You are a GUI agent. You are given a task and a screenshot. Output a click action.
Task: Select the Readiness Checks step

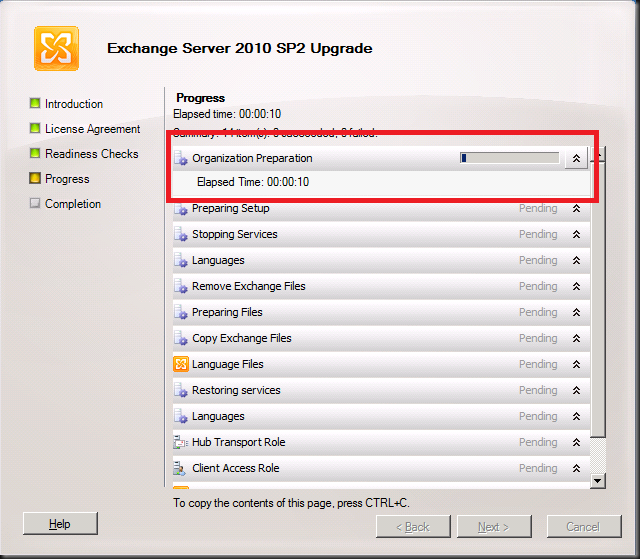tap(92, 154)
